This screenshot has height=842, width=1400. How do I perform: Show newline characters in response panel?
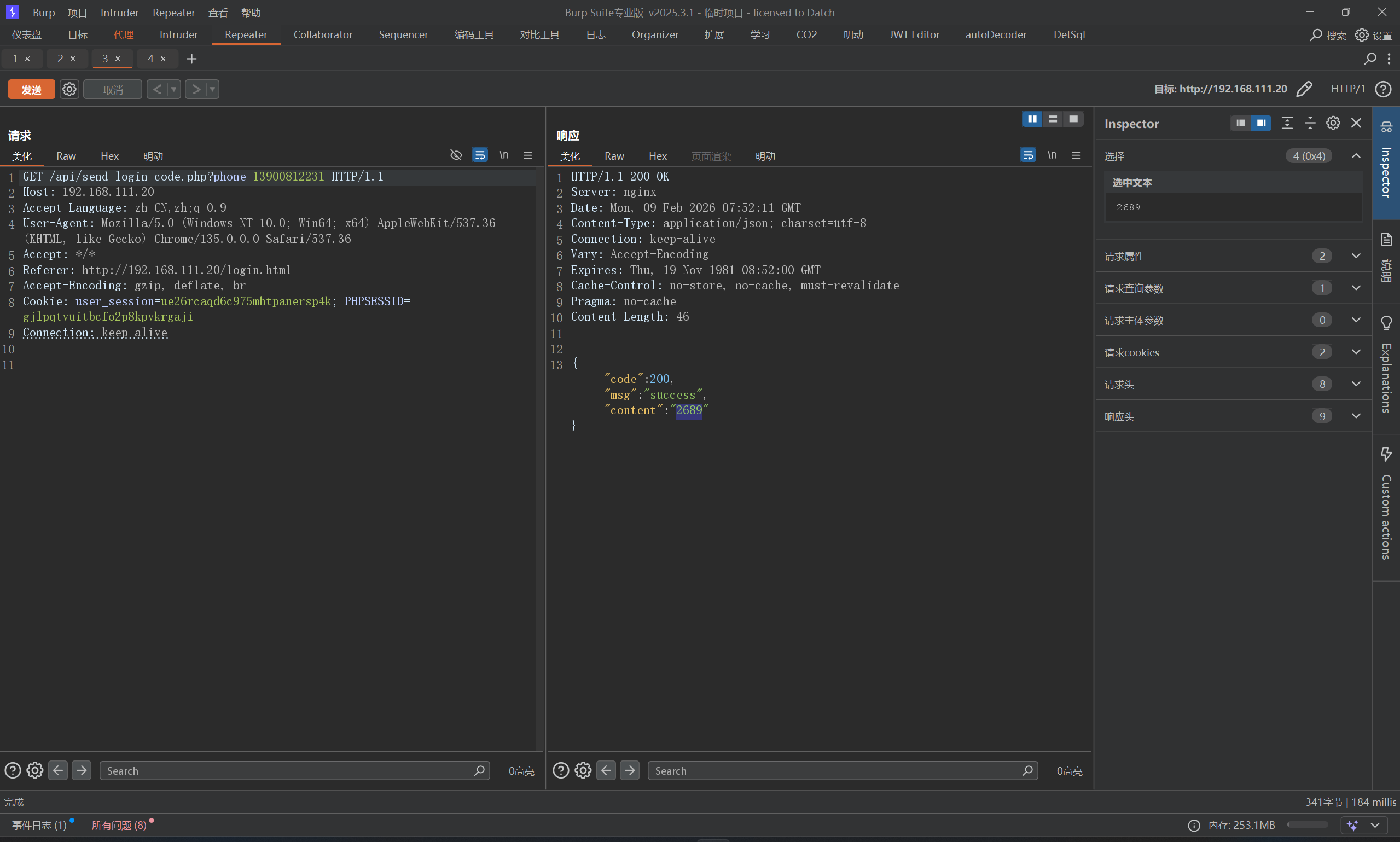[x=1052, y=155]
